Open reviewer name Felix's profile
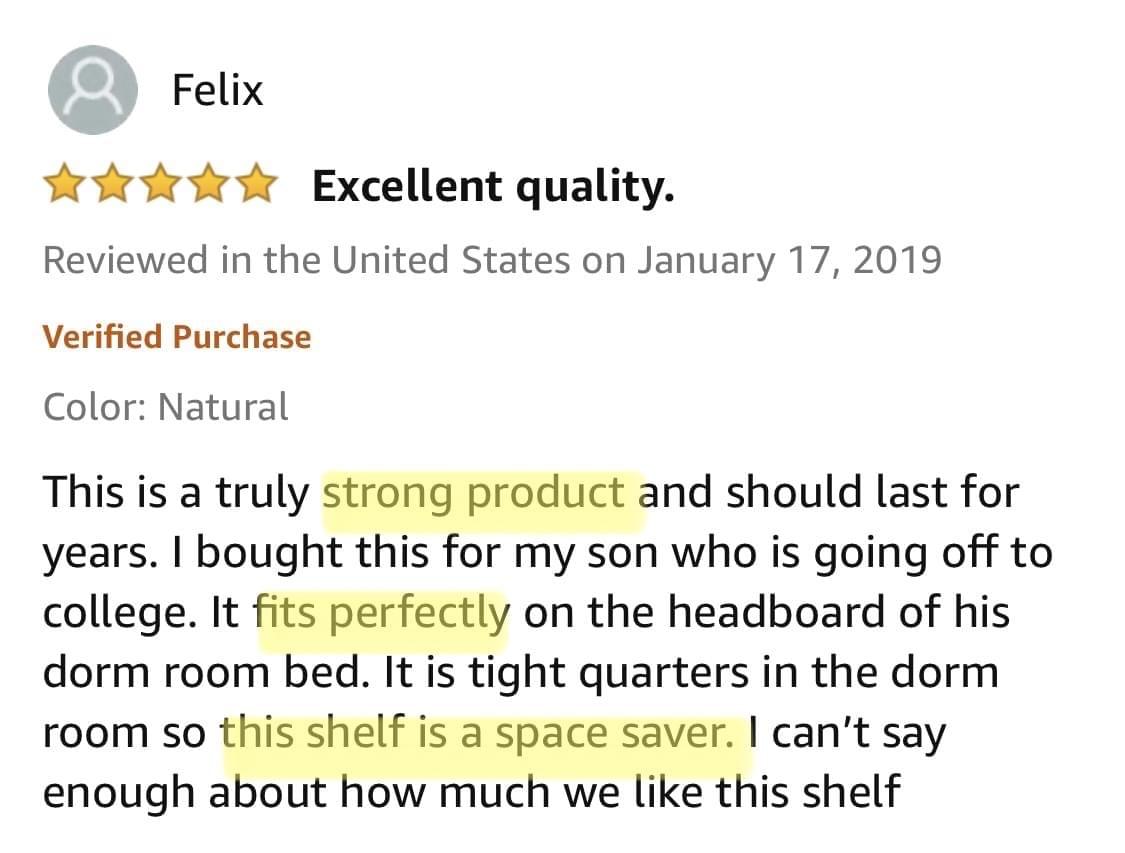Screen dimensions: 1125x853 [x=217, y=90]
